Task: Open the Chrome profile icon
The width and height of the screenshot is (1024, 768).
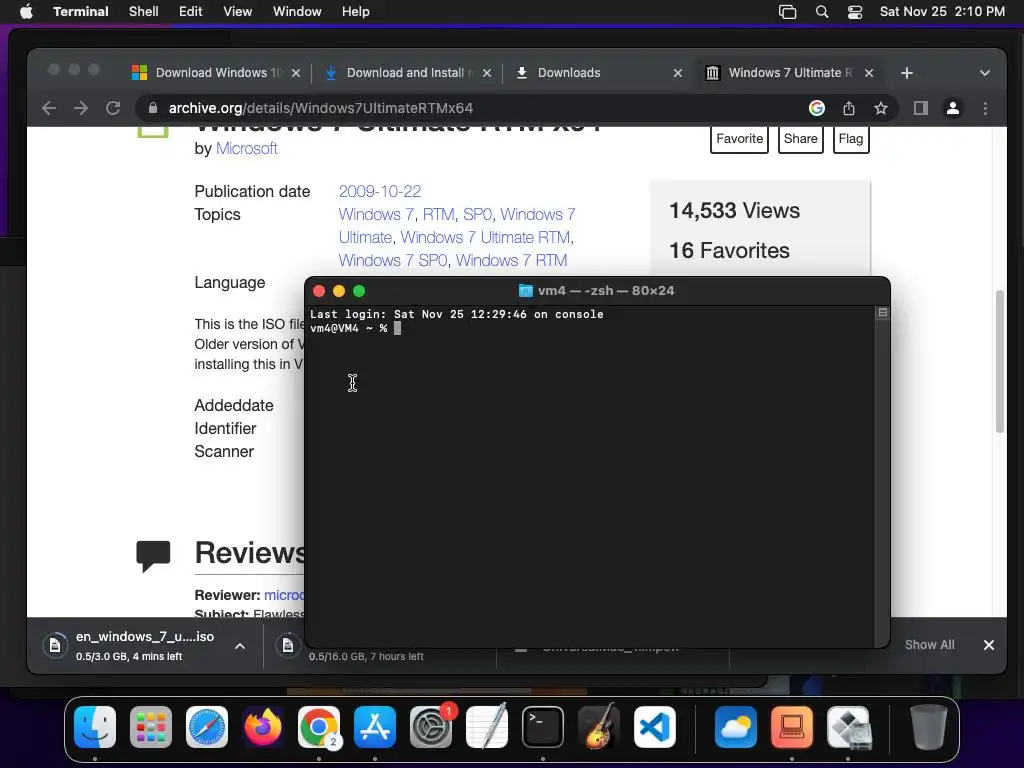Action: tap(953, 108)
